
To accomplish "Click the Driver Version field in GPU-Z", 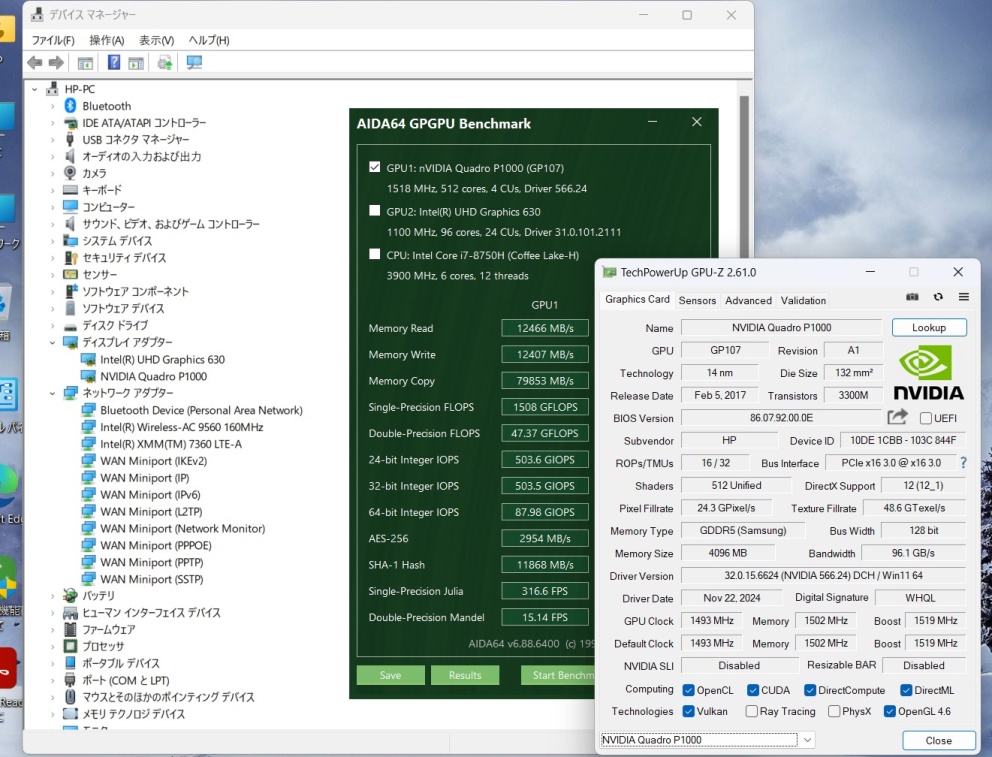I will [x=823, y=575].
